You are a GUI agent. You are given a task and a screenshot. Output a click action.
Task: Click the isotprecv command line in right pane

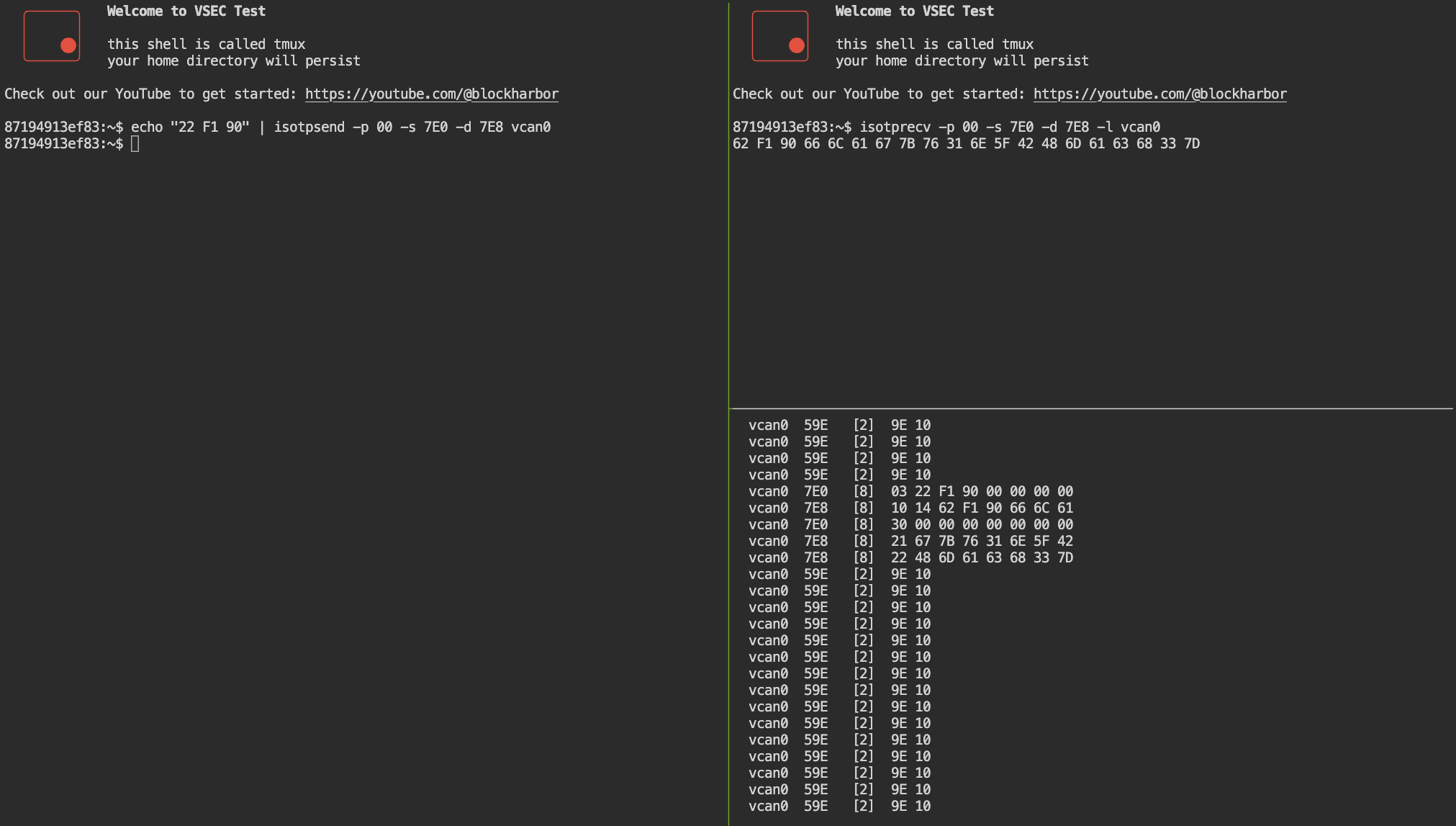click(x=946, y=127)
